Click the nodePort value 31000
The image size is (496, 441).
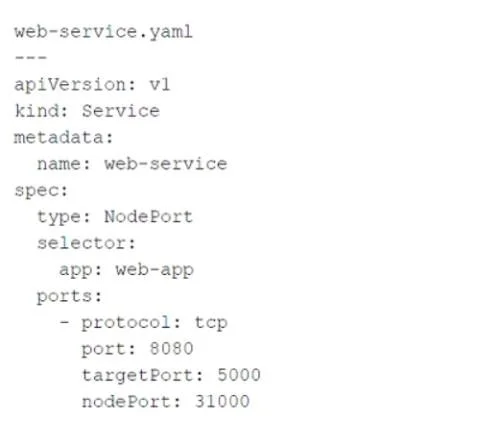point(222,401)
